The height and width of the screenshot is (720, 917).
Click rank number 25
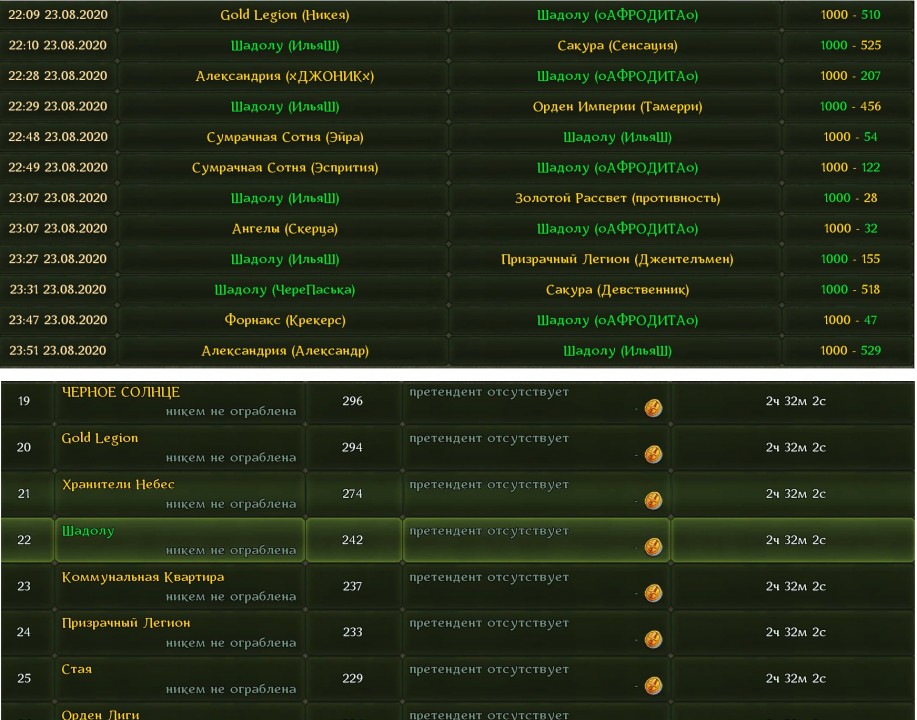[x=24, y=678]
